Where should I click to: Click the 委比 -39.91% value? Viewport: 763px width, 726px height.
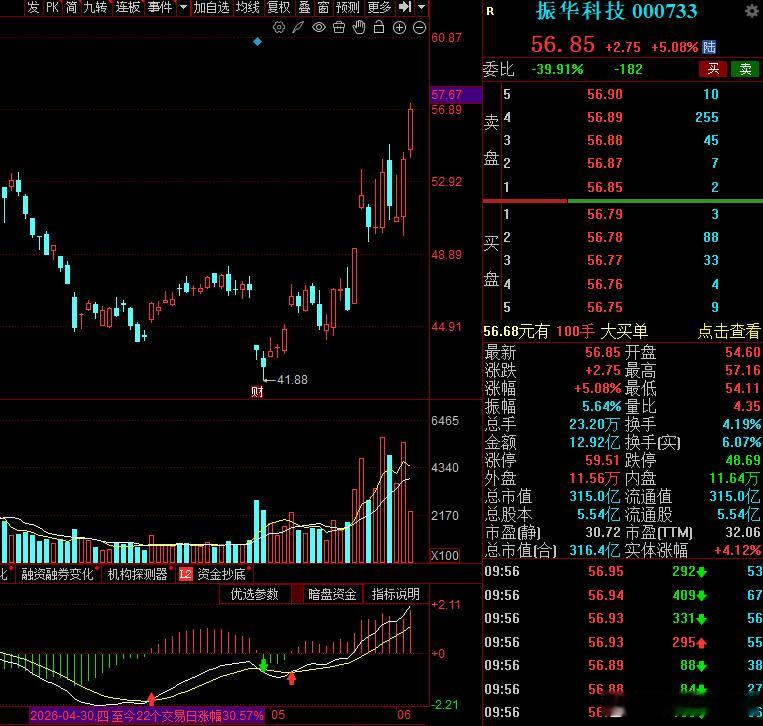[x=557, y=69]
